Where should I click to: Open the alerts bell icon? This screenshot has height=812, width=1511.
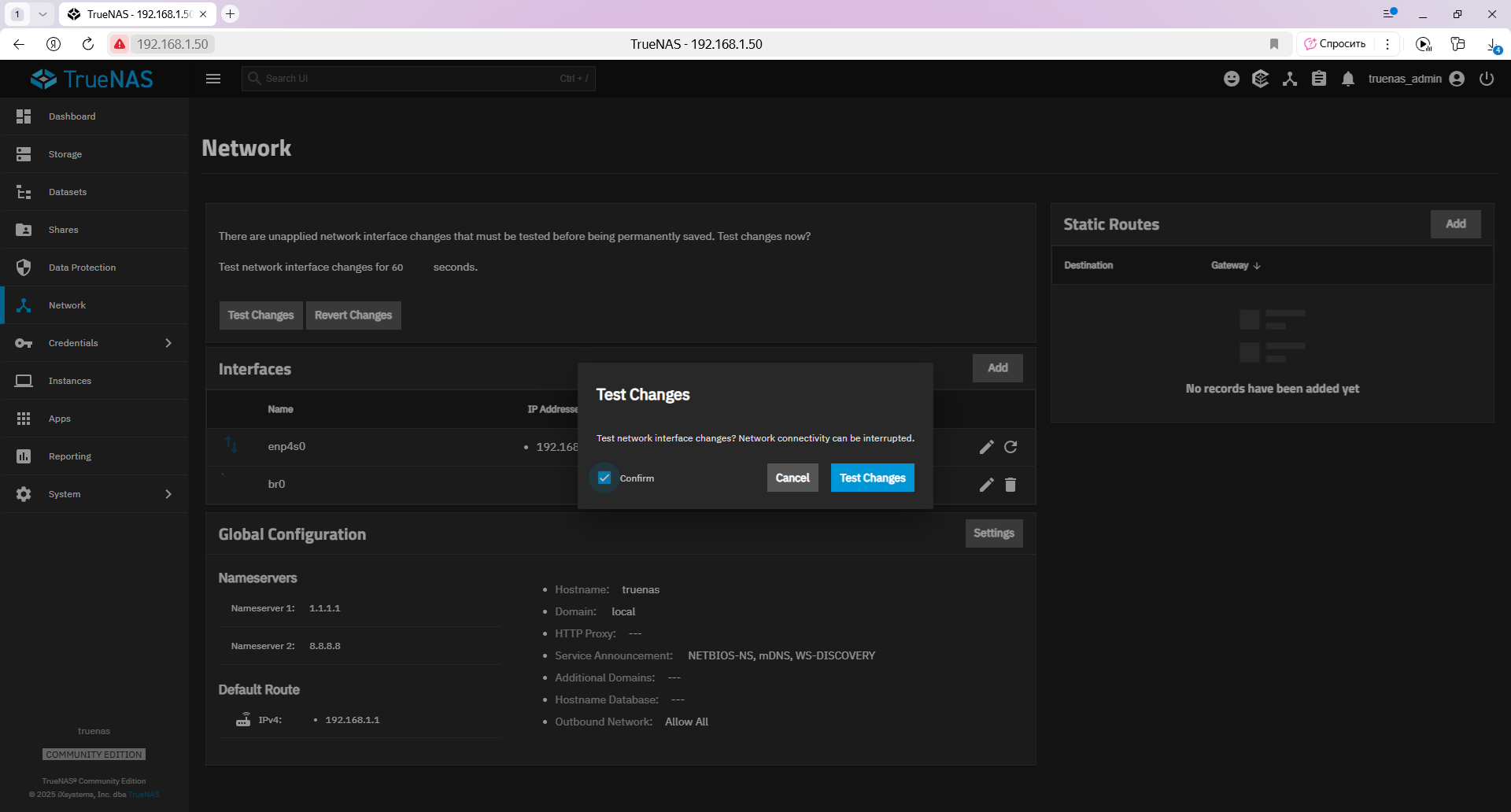(x=1348, y=79)
